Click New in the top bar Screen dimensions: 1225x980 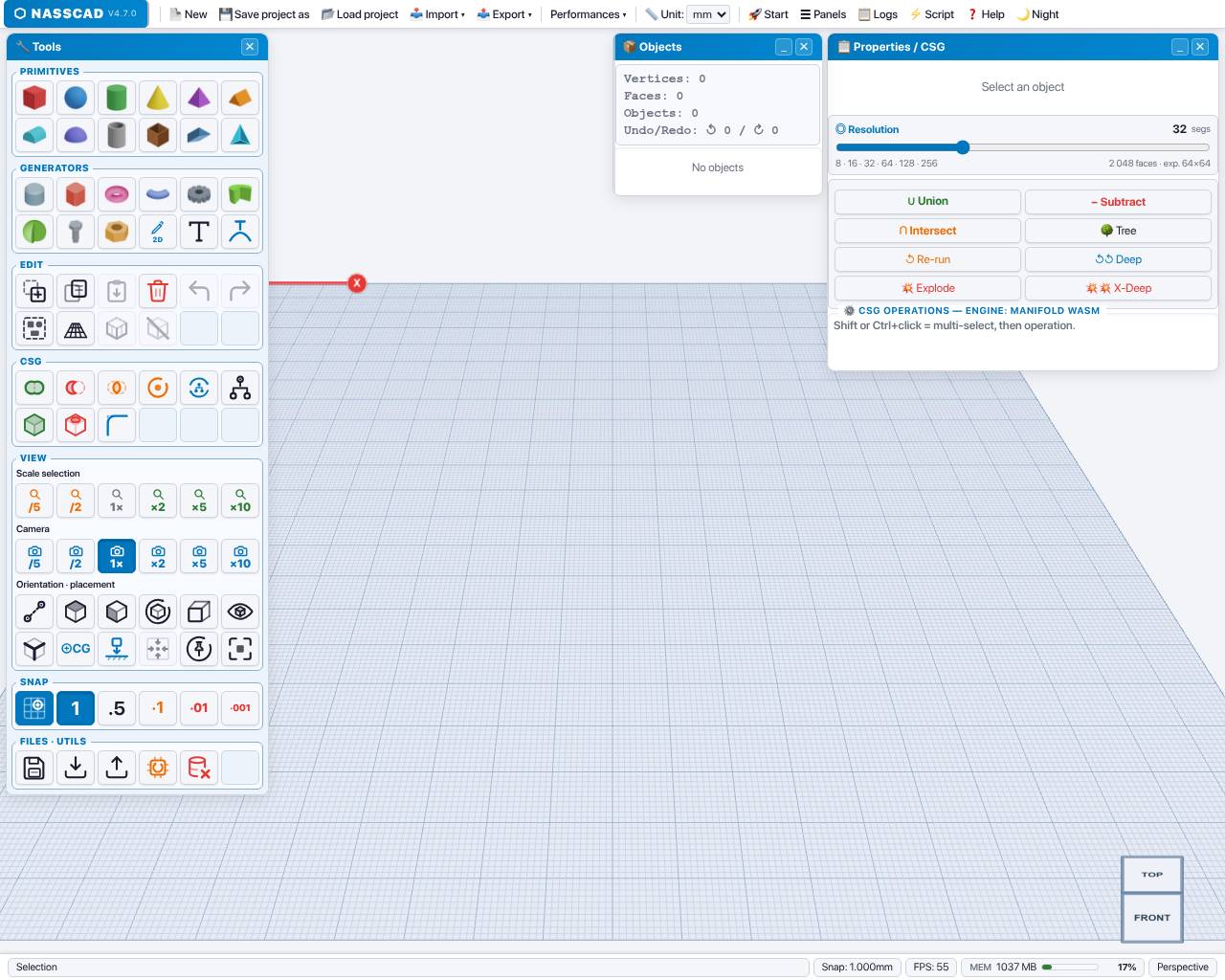pos(189,14)
